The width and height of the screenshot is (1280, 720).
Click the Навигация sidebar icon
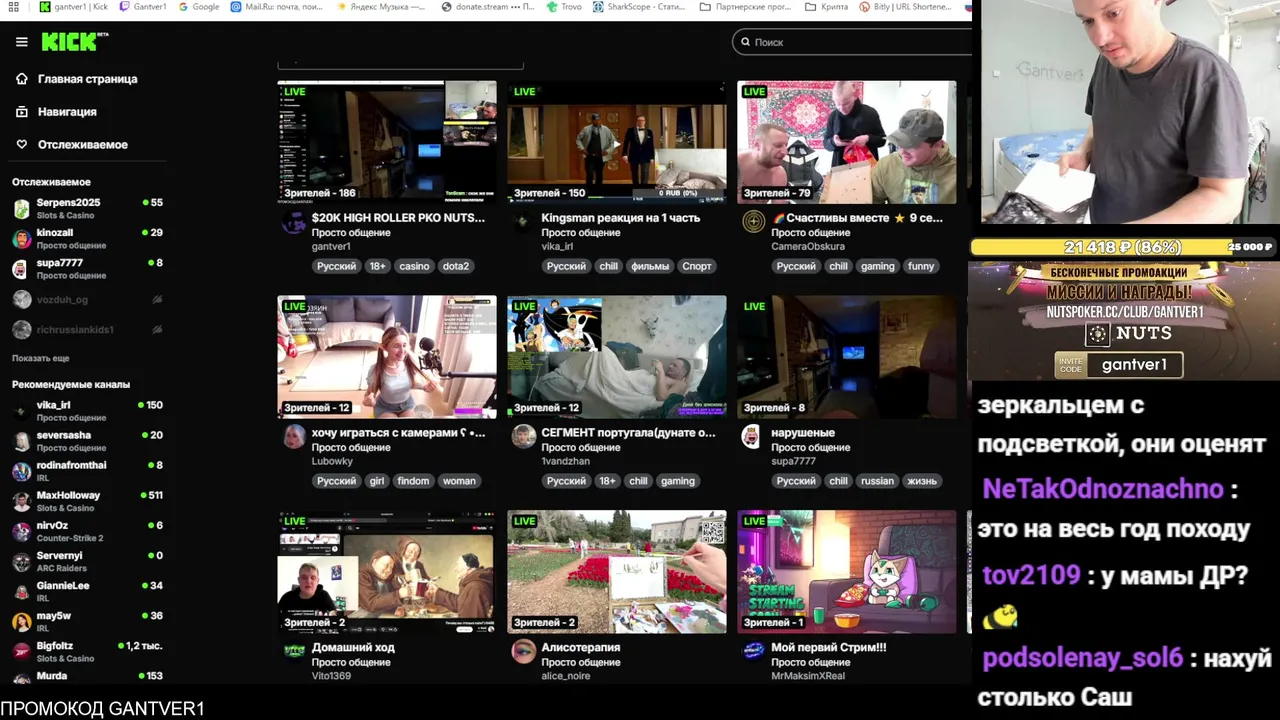click(21, 112)
